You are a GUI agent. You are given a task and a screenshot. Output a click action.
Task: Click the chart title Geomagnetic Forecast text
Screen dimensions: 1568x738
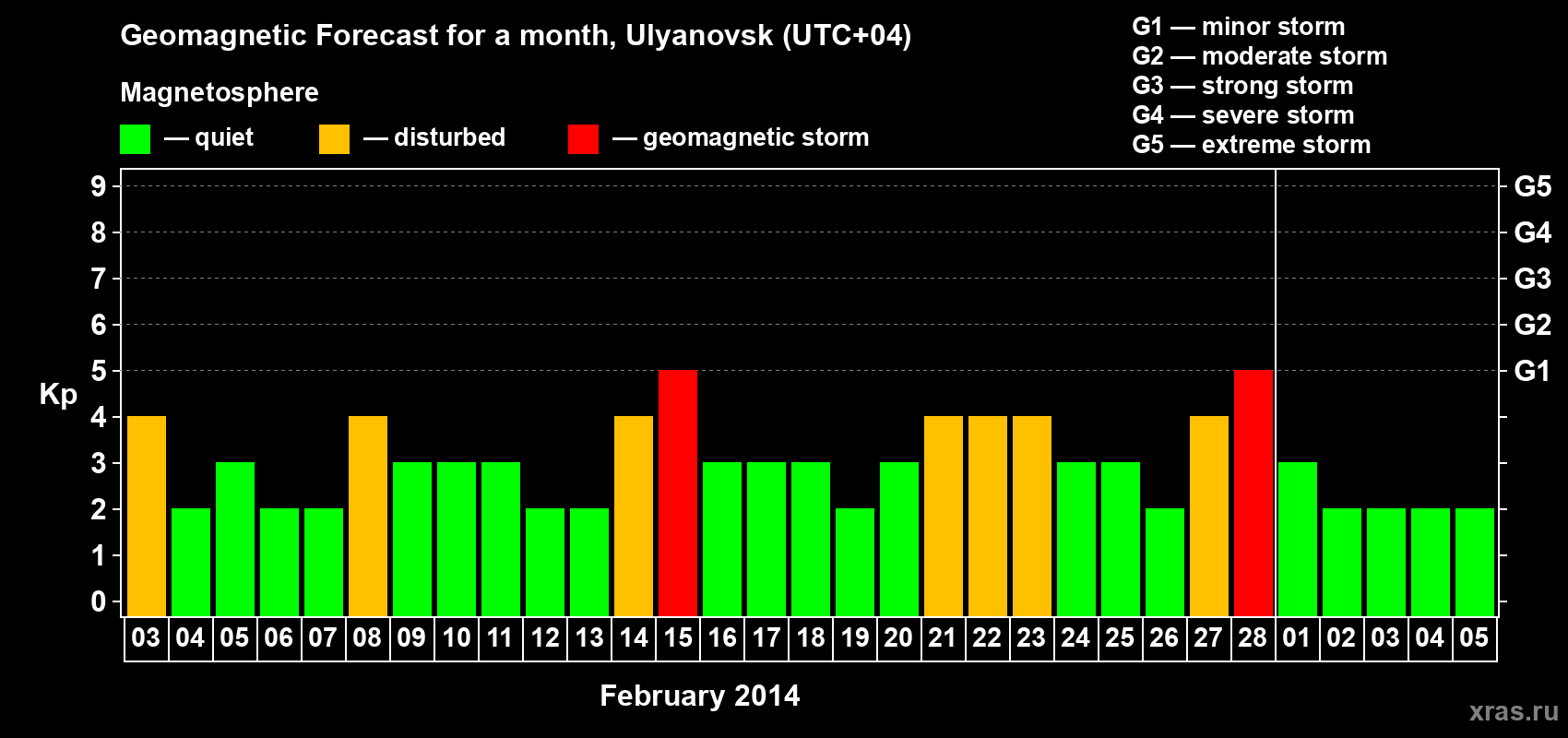click(516, 36)
